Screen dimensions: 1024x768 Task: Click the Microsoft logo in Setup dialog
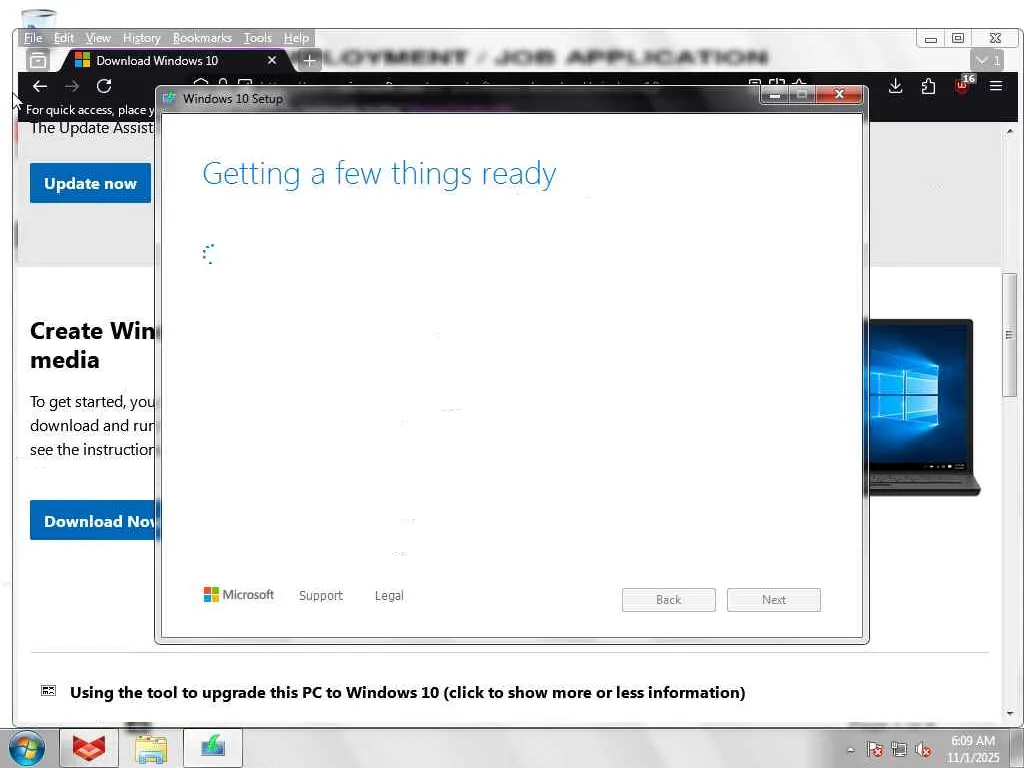238,595
